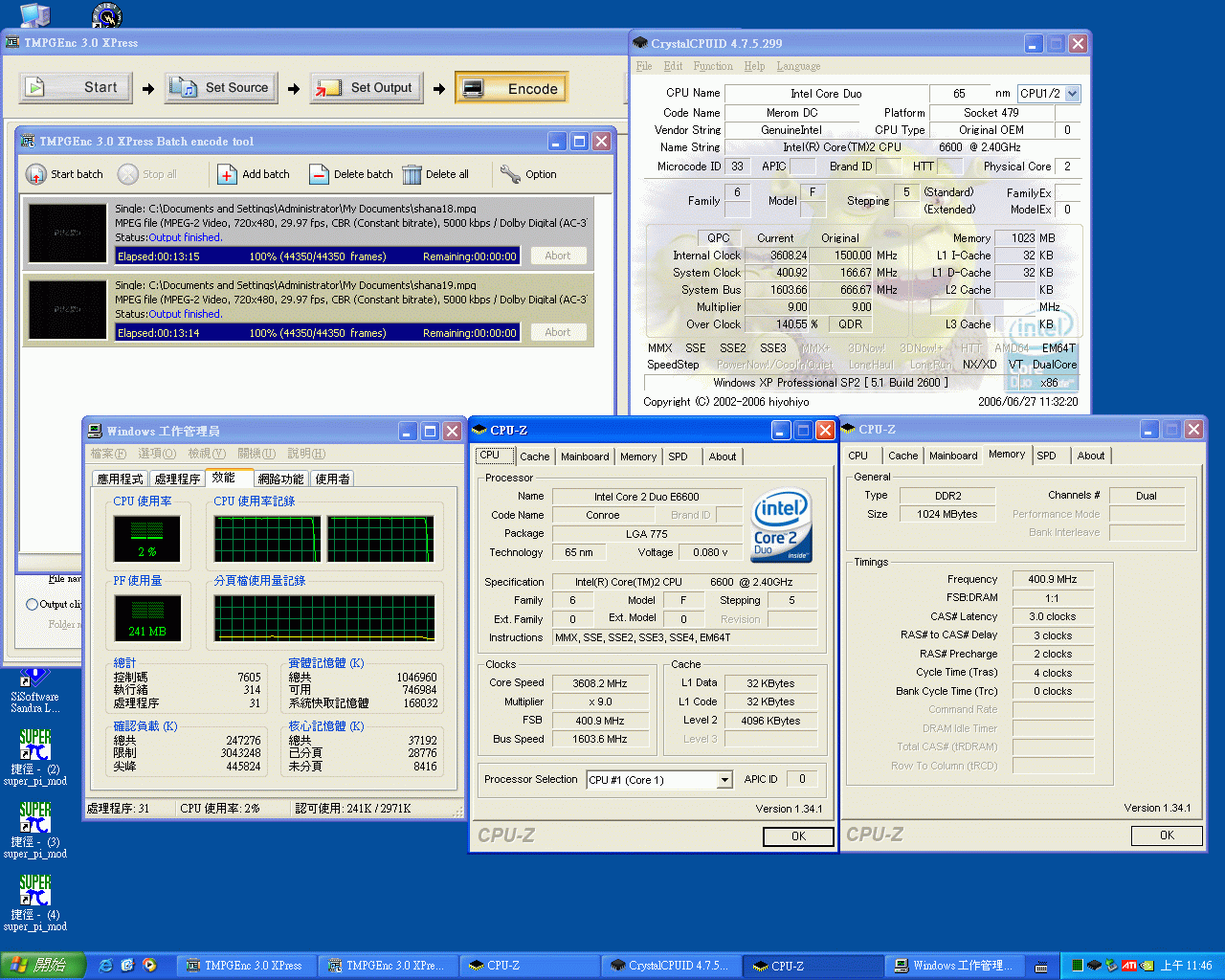Screen dimensions: 1225x980
Task: Select the Output radio button in TMPGEnc
Action: [x=33, y=604]
